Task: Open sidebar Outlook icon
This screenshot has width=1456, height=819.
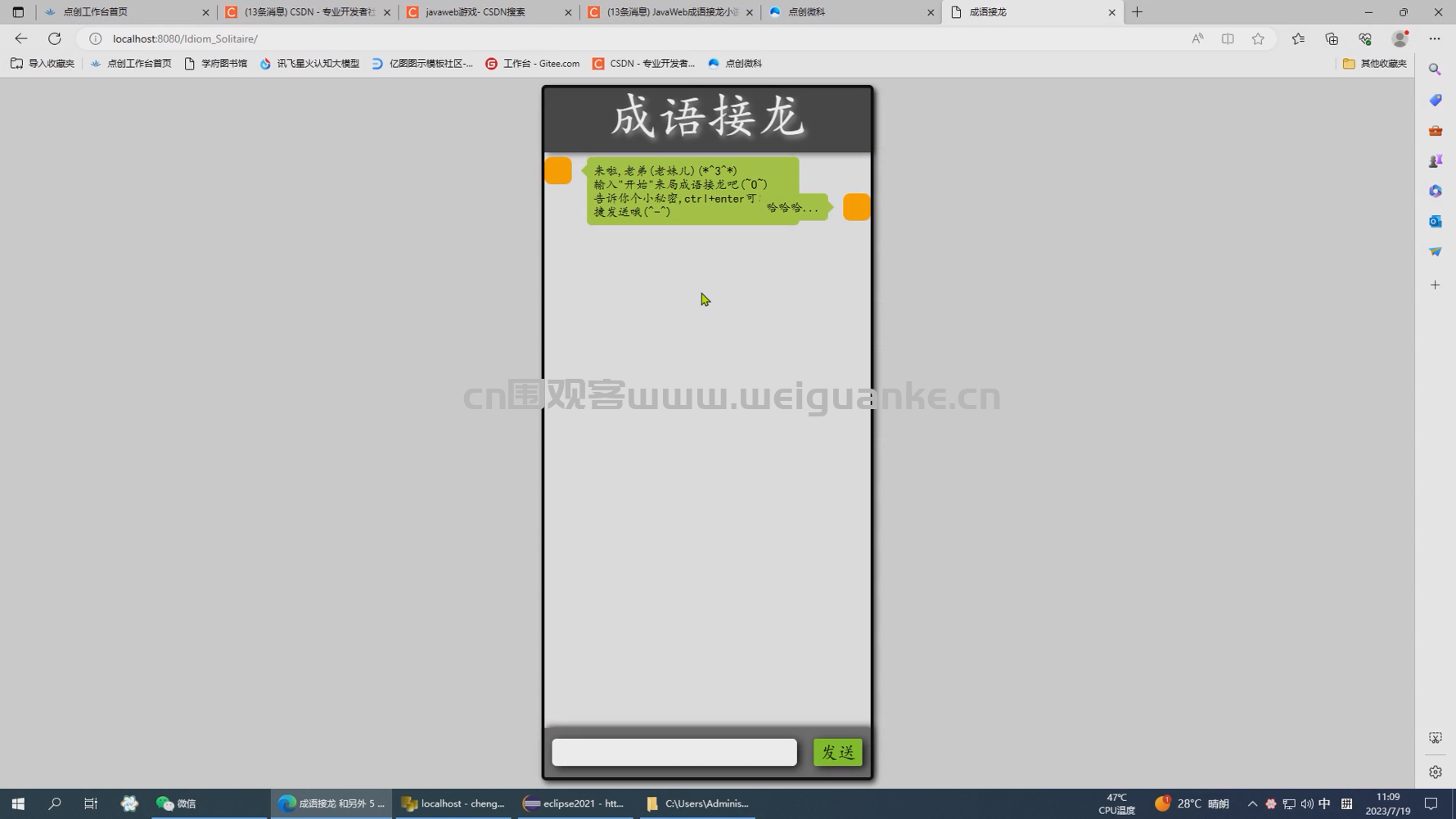Action: (1435, 221)
